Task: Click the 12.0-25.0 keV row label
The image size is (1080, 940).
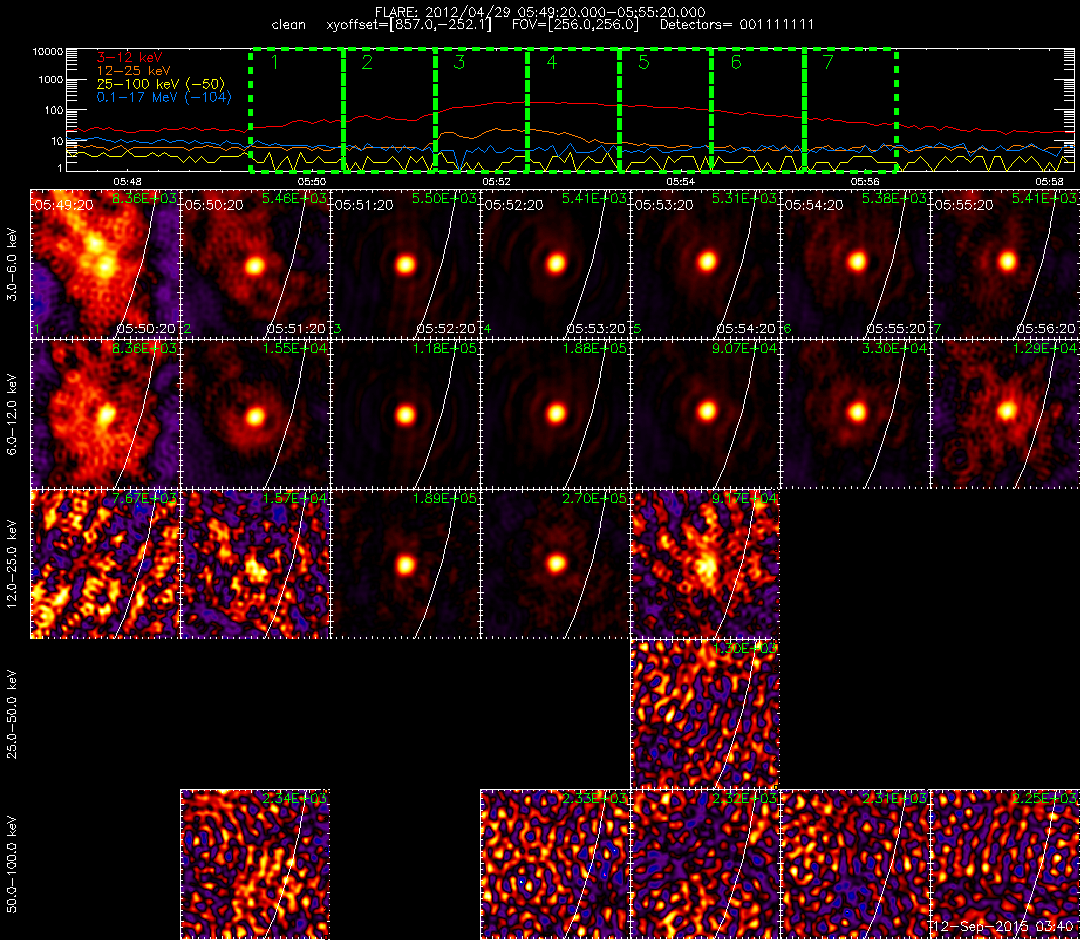Action: pyautogui.click(x=12, y=565)
